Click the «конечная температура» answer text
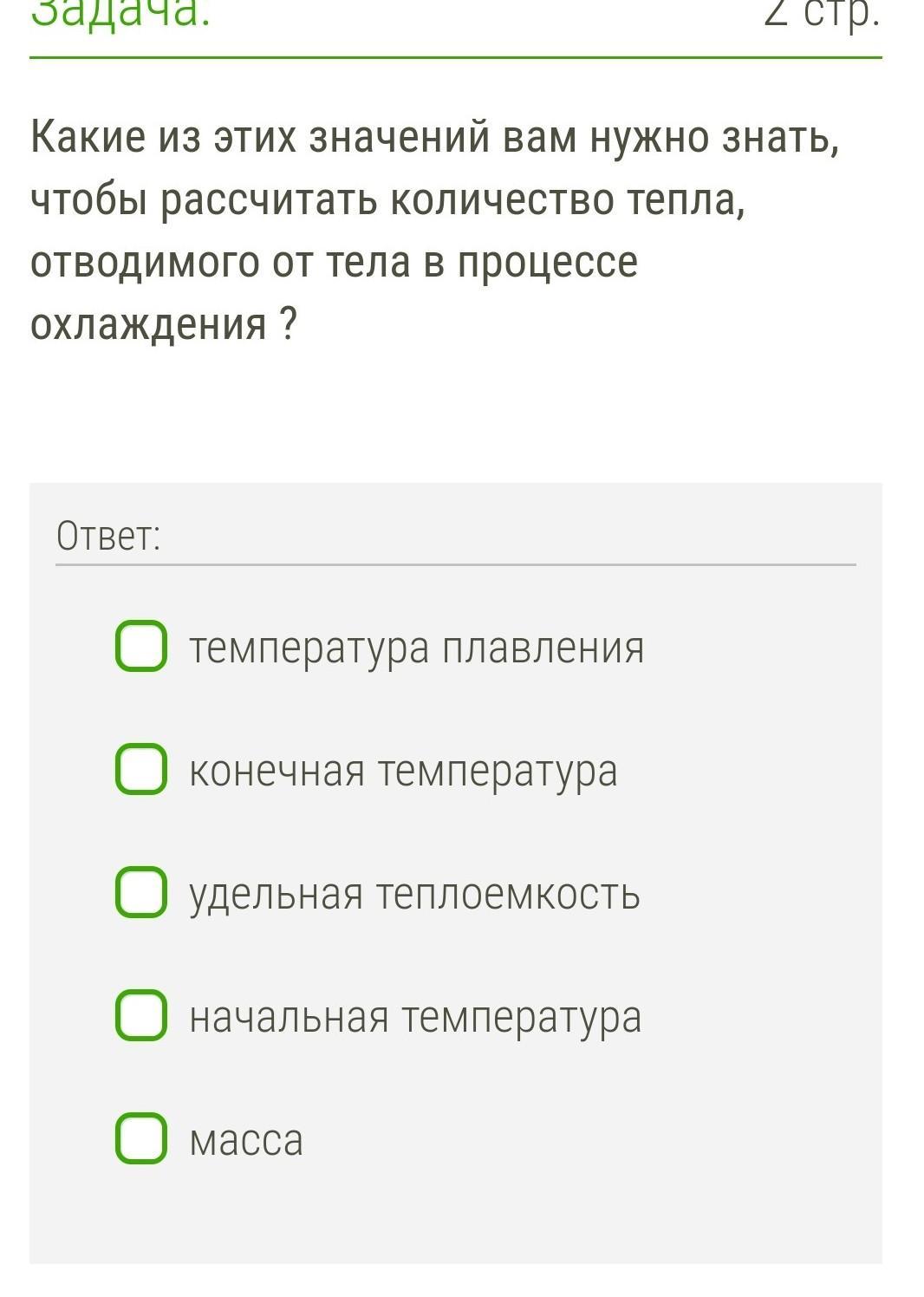 pyautogui.click(x=403, y=771)
